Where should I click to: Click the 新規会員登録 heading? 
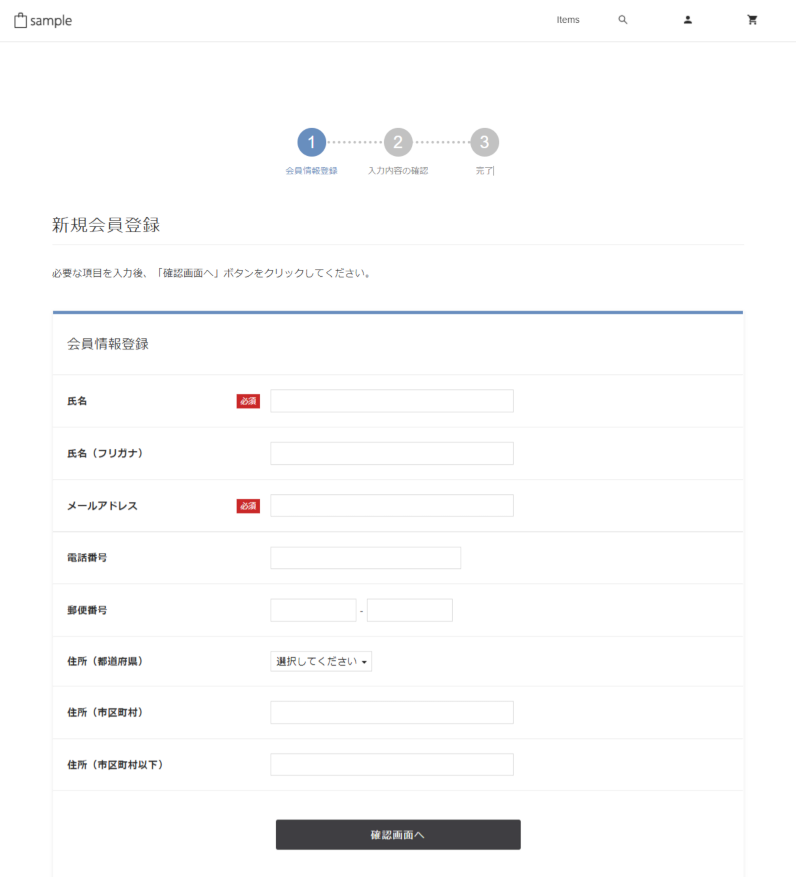106,225
